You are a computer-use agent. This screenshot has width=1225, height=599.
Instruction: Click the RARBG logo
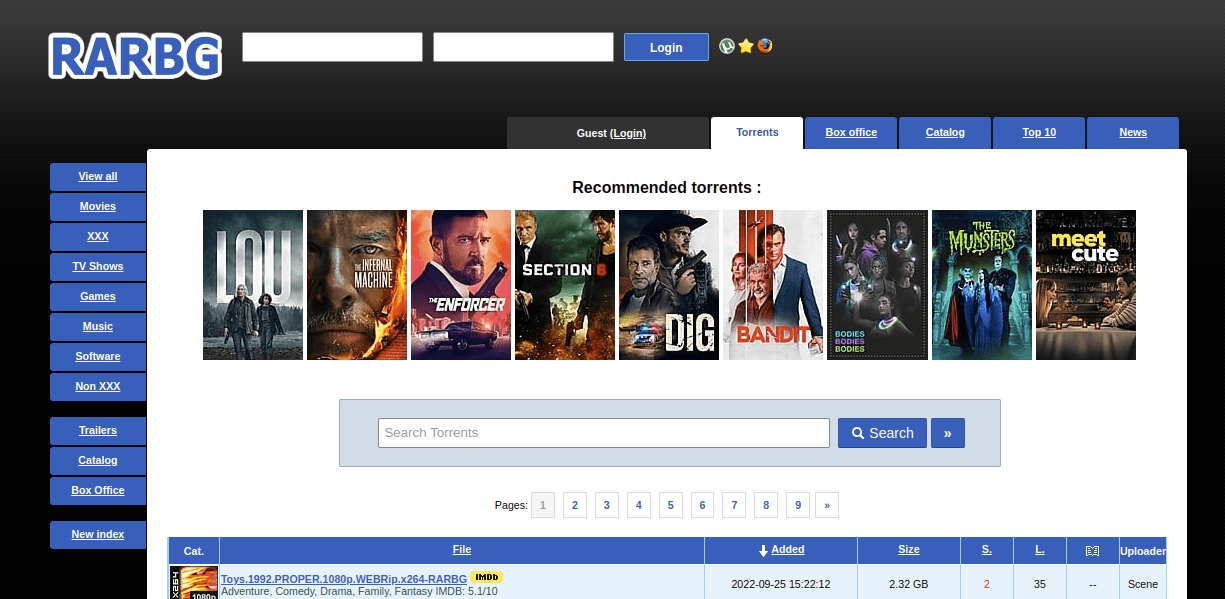[x=135, y=56]
